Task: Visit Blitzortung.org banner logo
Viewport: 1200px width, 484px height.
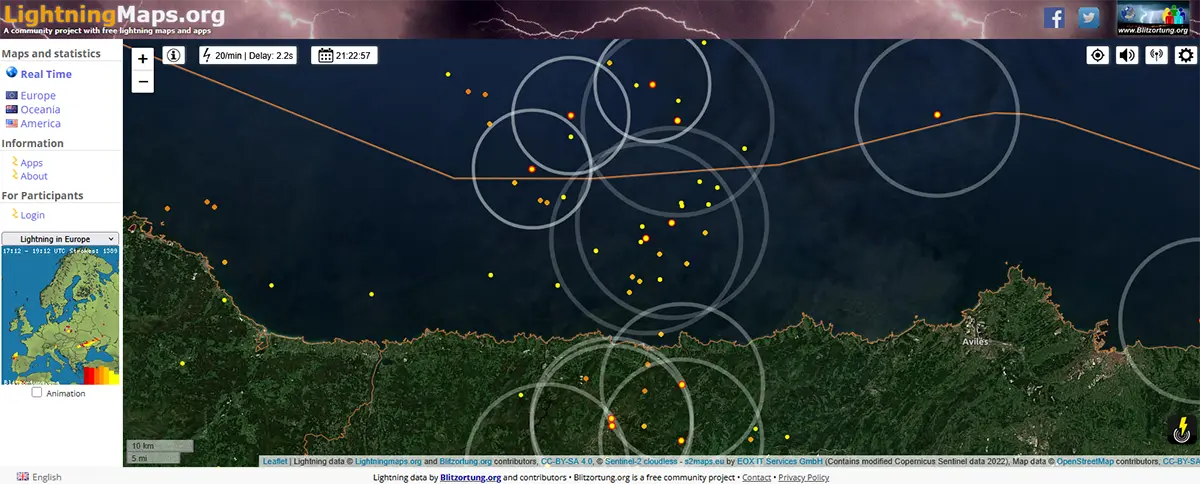Action: (x=1155, y=19)
